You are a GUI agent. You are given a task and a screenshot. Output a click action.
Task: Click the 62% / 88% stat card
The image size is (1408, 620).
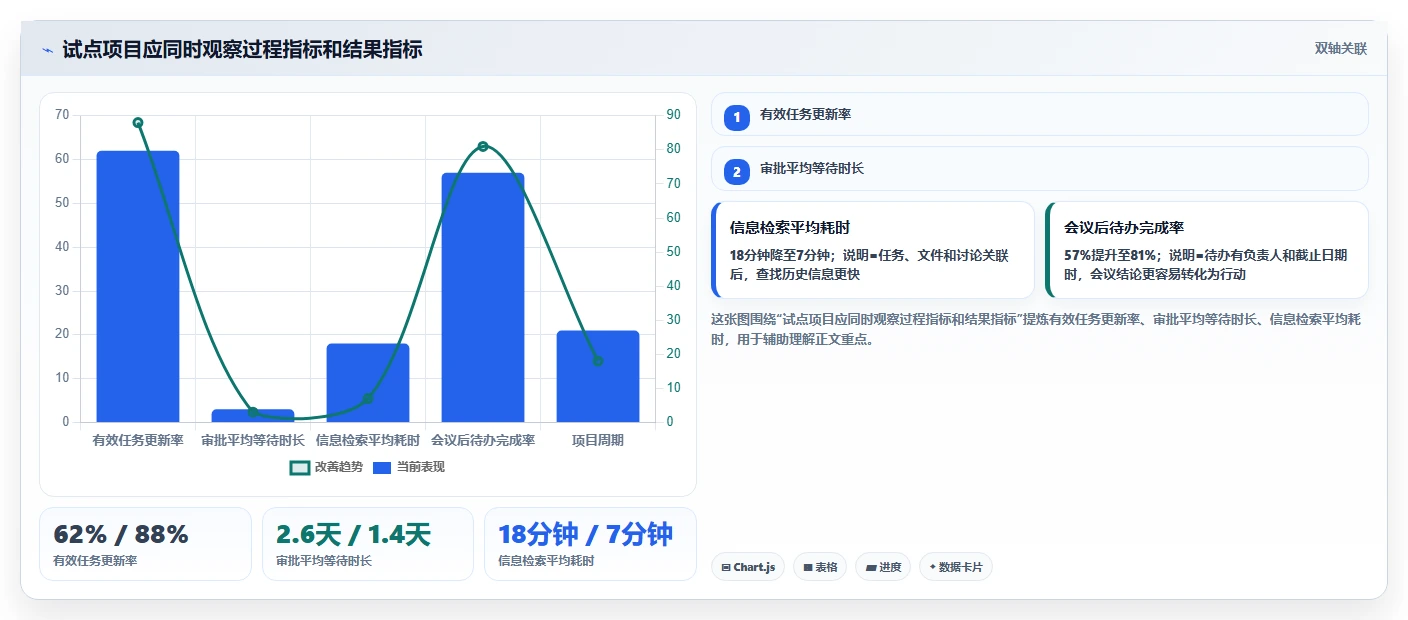145,544
